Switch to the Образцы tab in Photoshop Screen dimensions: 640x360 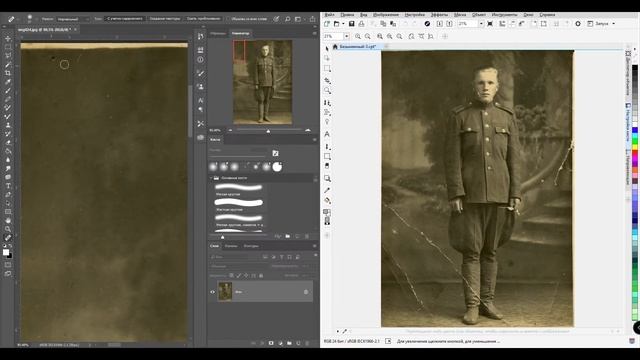(218, 33)
